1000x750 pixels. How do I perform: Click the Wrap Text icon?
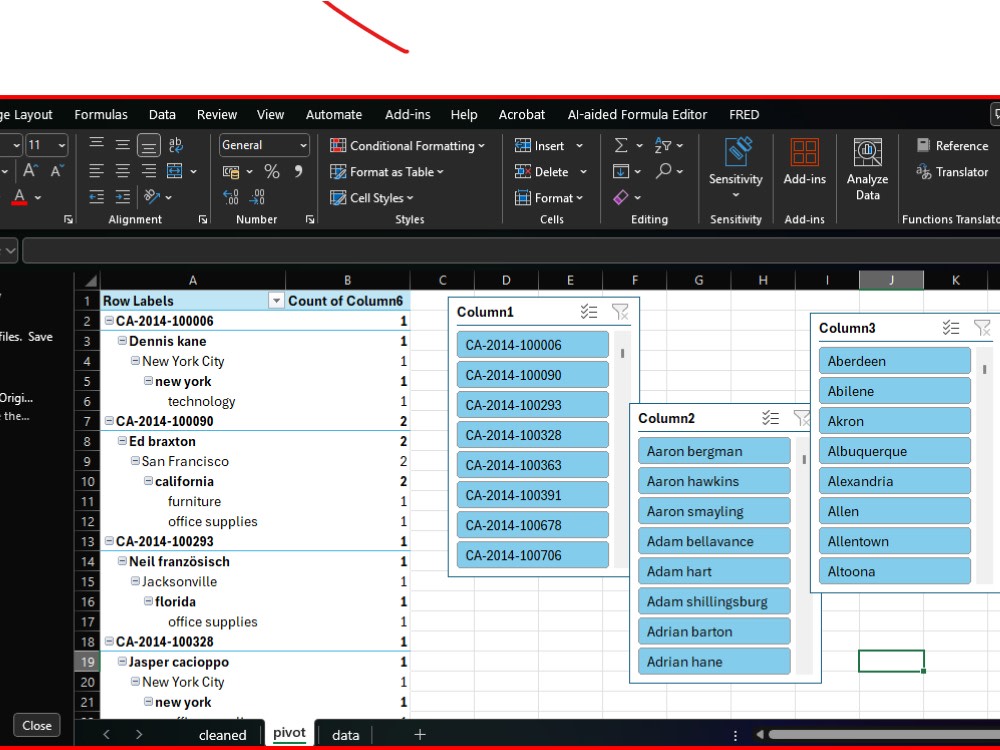(x=175, y=145)
